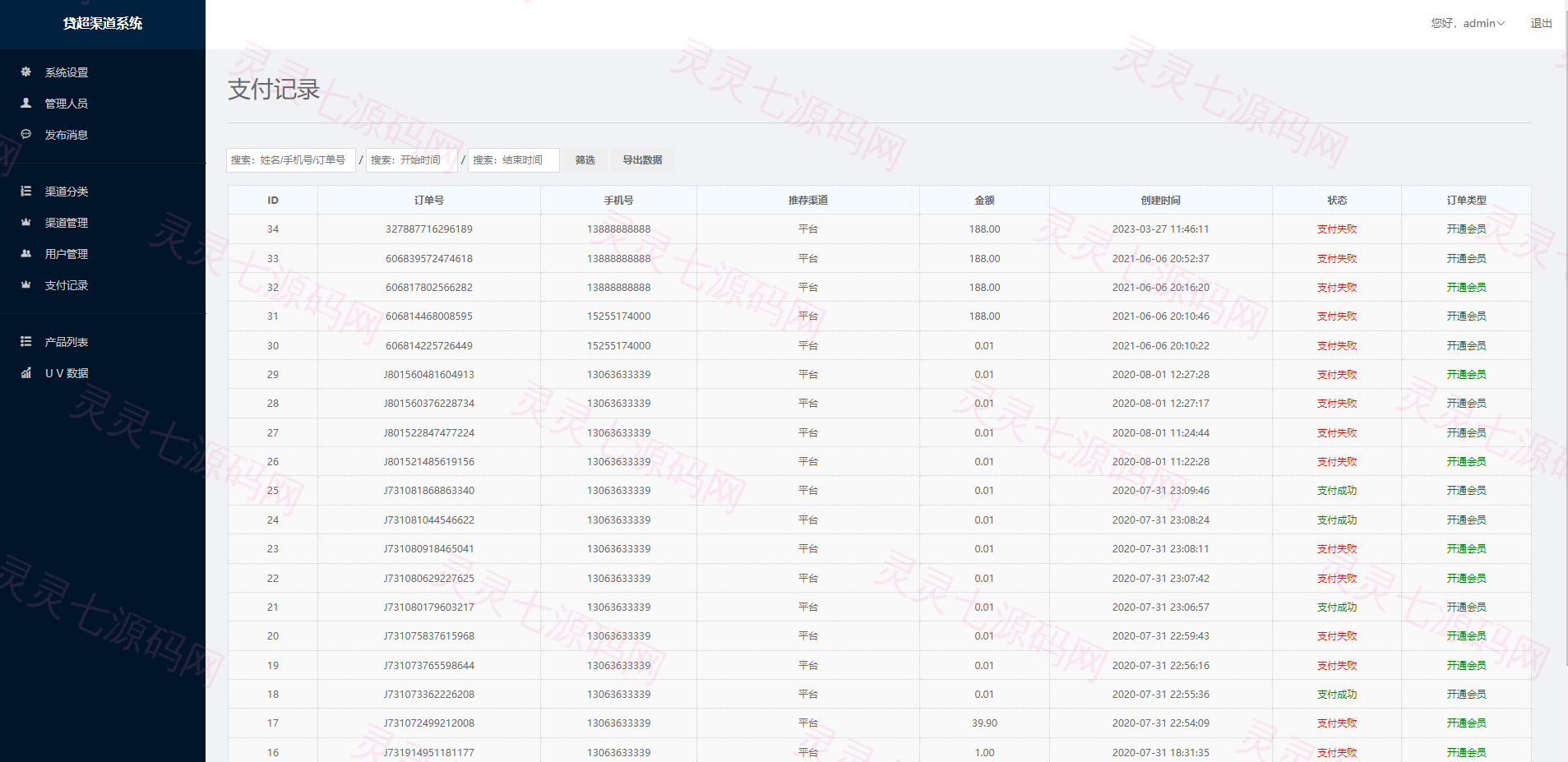The height and width of the screenshot is (762, 1568).
Task: Click 平台 channel in row 20
Action: (x=808, y=636)
